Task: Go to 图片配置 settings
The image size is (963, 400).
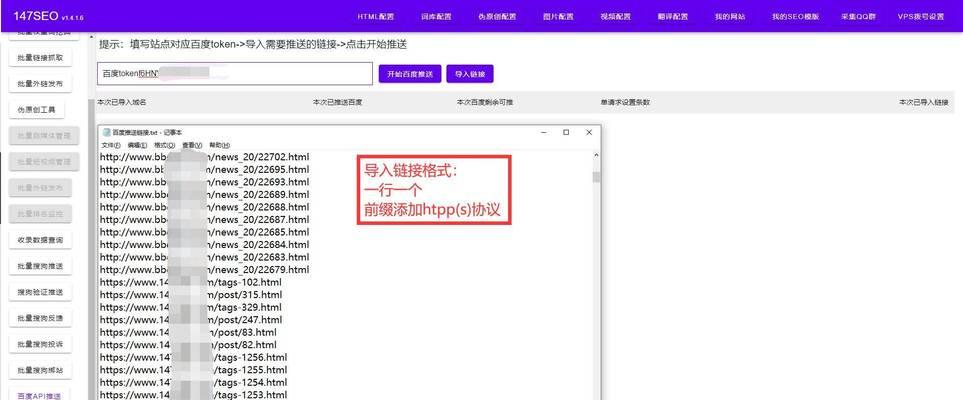Action: pyautogui.click(x=558, y=17)
